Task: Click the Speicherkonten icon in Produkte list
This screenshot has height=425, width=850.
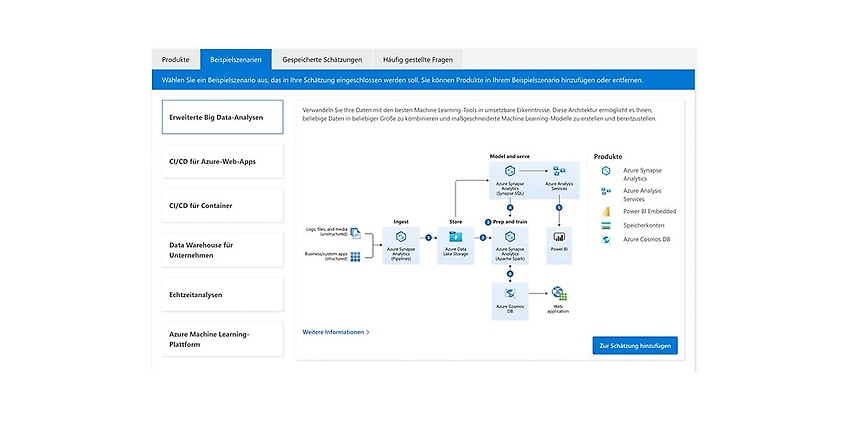Action: (x=606, y=226)
